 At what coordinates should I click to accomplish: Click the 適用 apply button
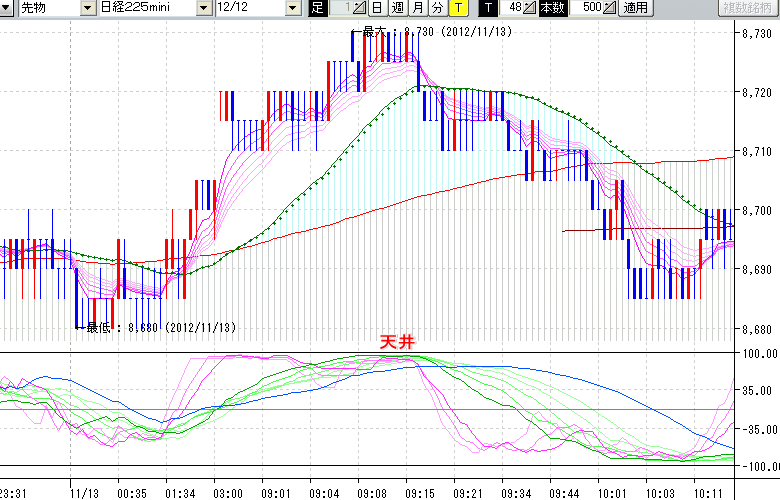pyautogui.click(x=635, y=8)
